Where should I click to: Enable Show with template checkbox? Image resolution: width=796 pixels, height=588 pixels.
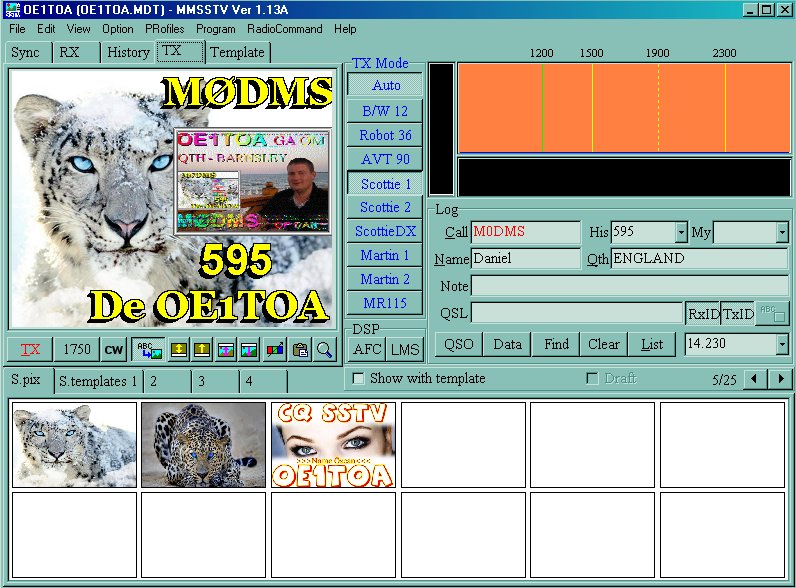click(359, 379)
